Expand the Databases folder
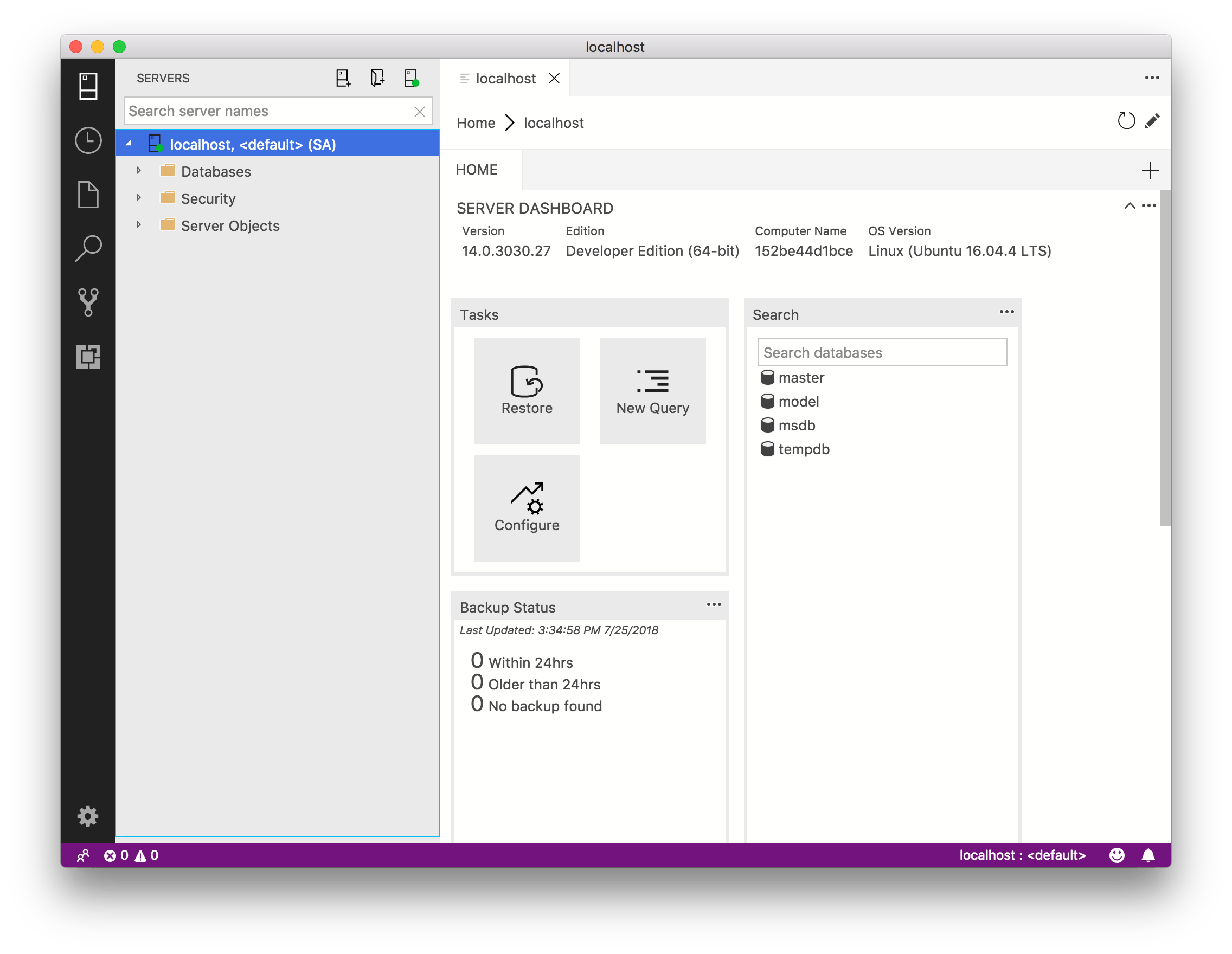Viewport: 1232px width, 954px height. coord(139,171)
